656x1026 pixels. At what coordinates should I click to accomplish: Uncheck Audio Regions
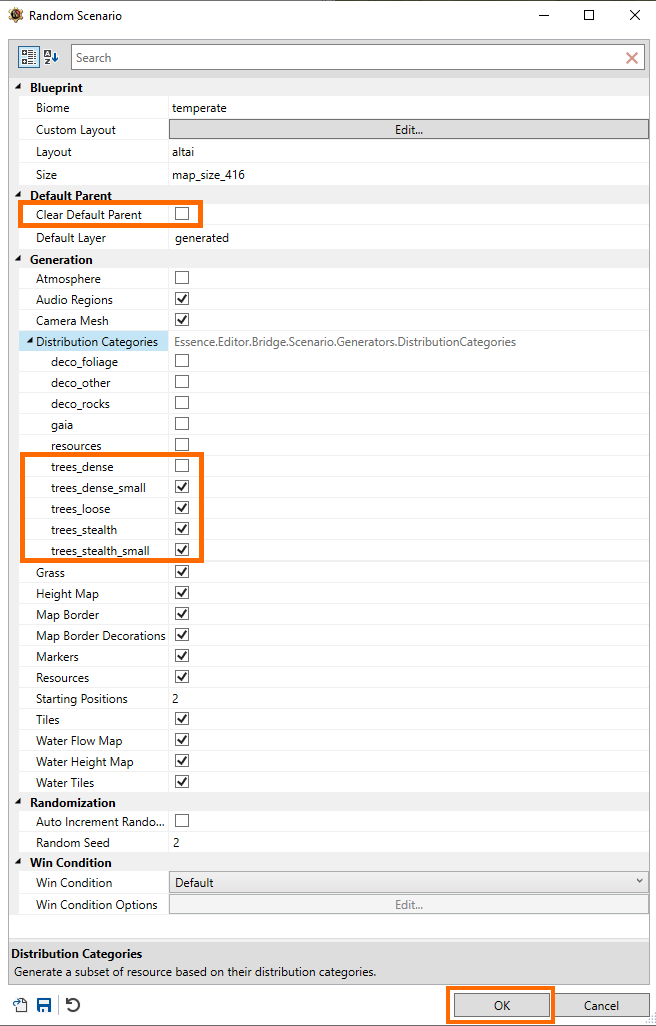(x=182, y=298)
